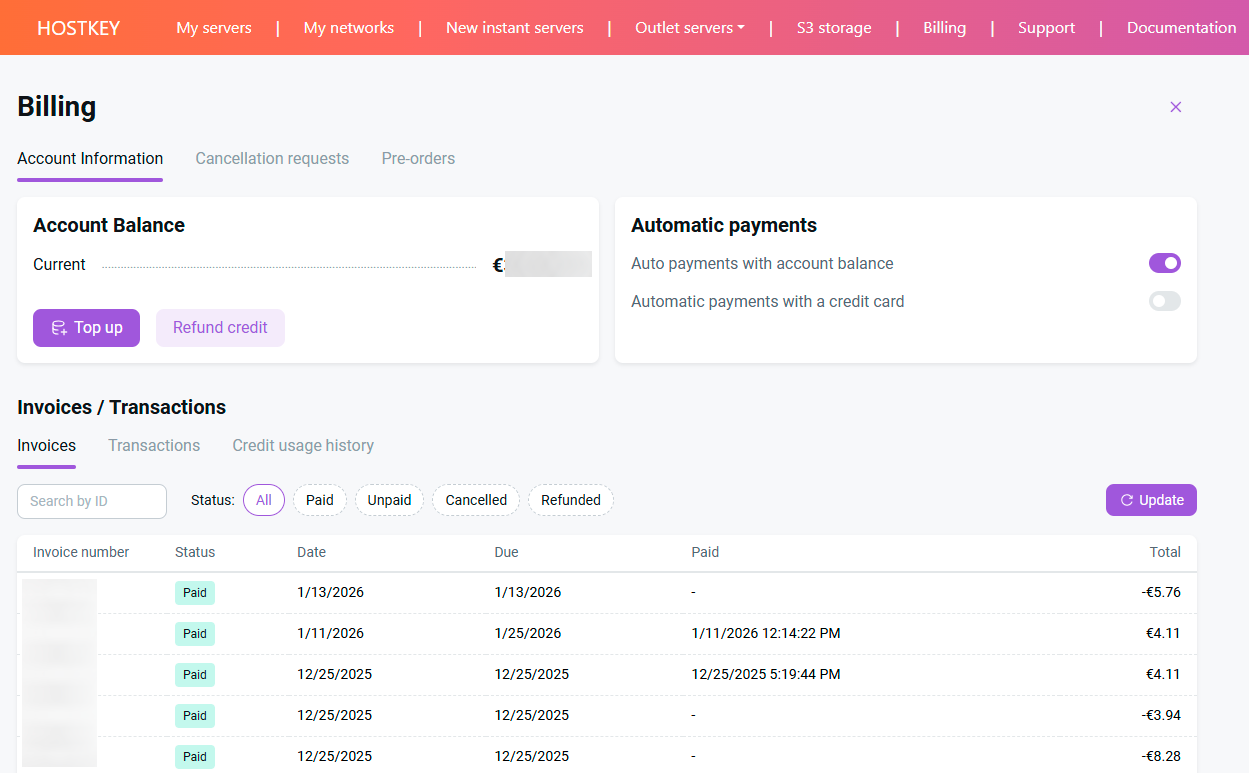1249x773 pixels.
Task: Click the HOSTKEY logo
Action: click(x=78, y=28)
